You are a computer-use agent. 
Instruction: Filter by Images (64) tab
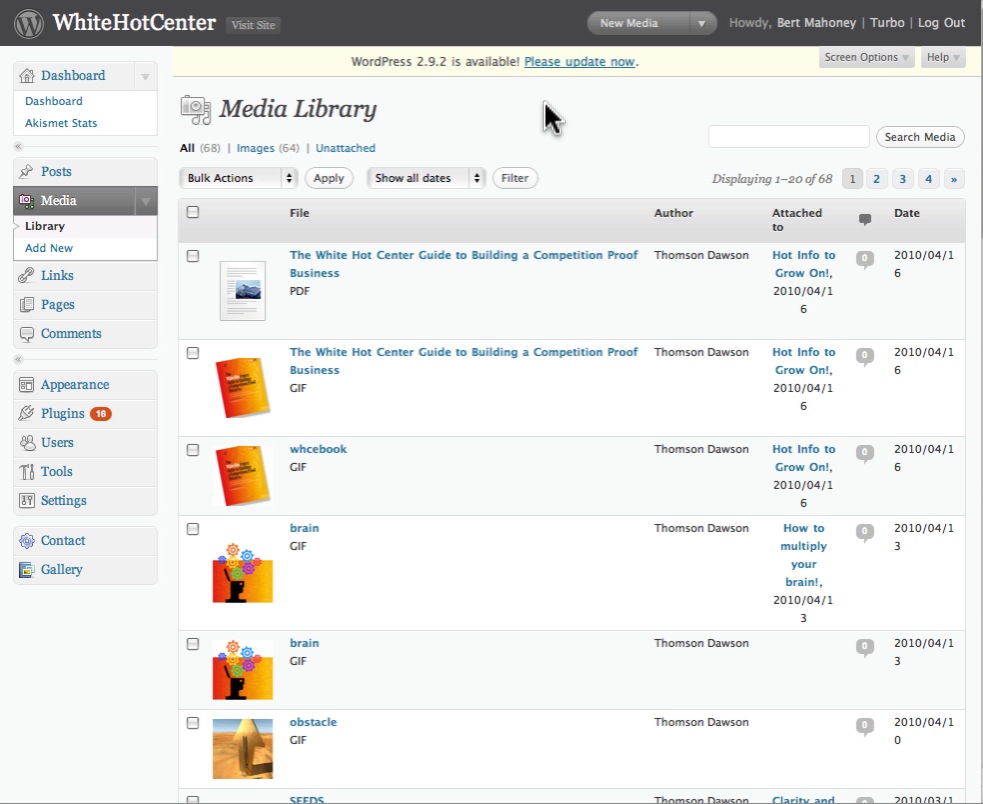pyautogui.click(x=268, y=149)
